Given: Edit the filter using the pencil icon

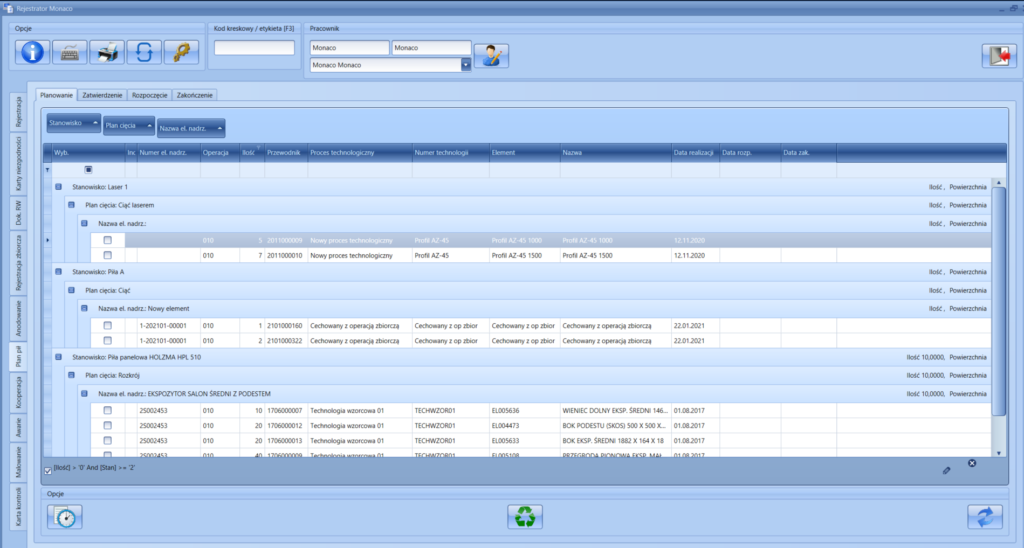Looking at the screenshot, I should [x=946, y=469].
